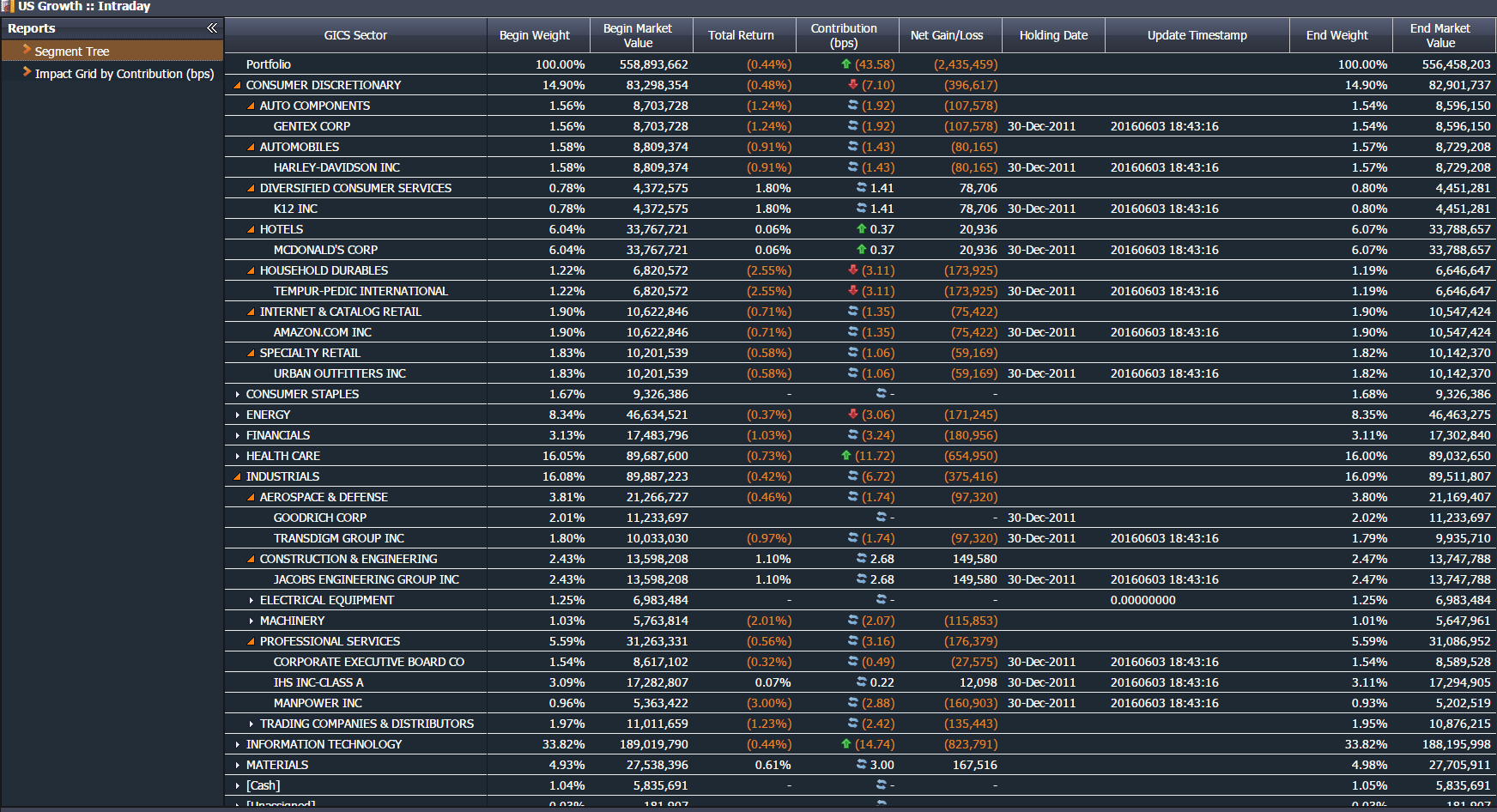Expand the MATERIALS sector

coord(238,766)
